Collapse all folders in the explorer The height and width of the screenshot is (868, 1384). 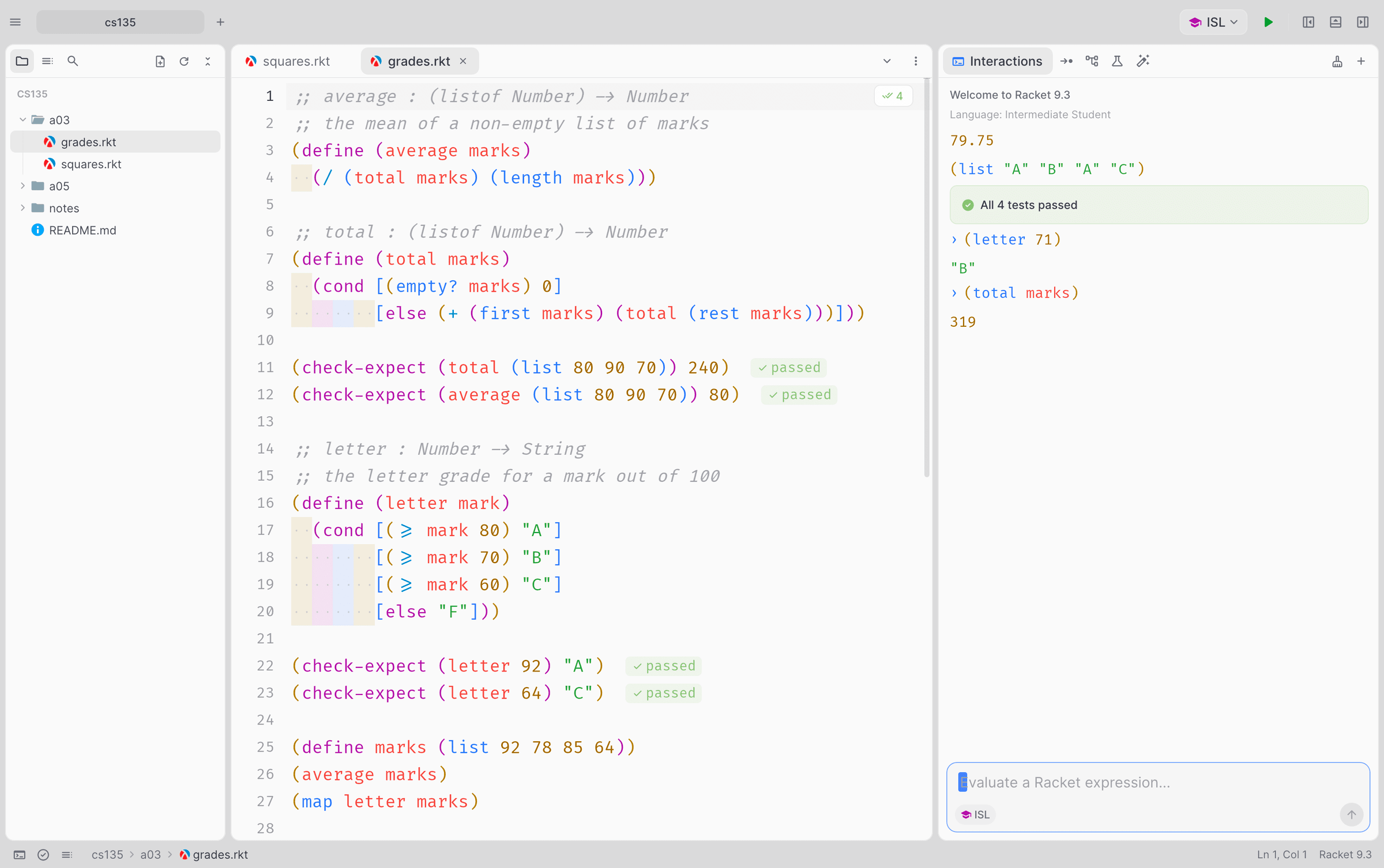click(208, 61)
